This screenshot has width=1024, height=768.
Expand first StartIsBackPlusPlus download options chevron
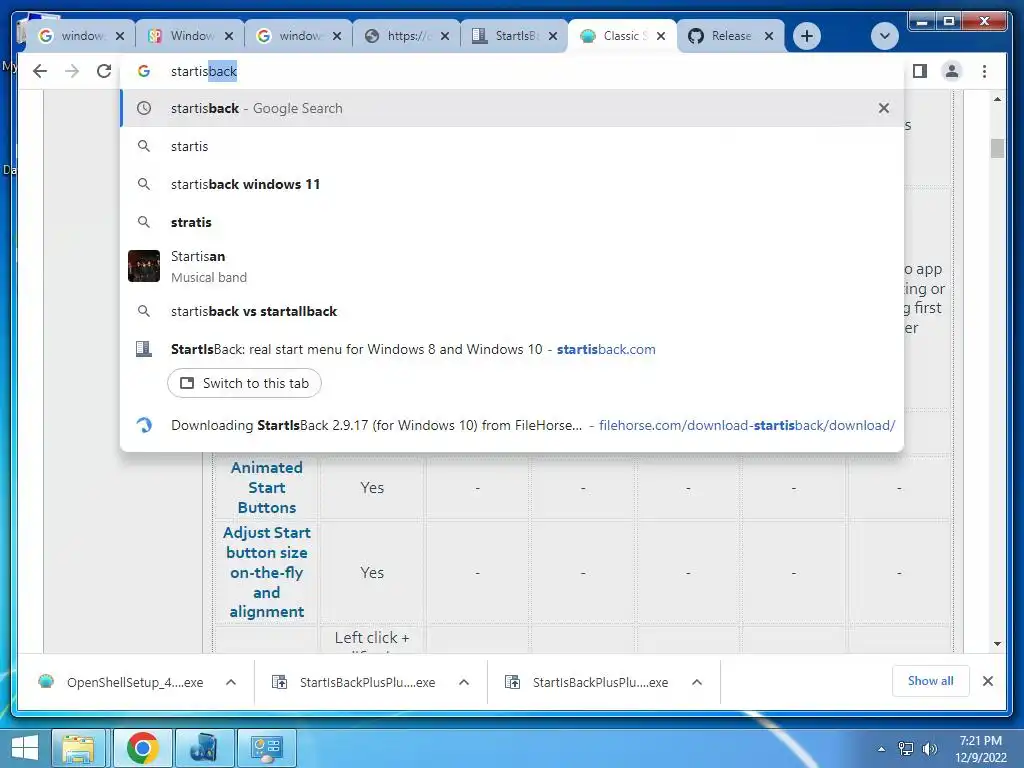[464, 682]
